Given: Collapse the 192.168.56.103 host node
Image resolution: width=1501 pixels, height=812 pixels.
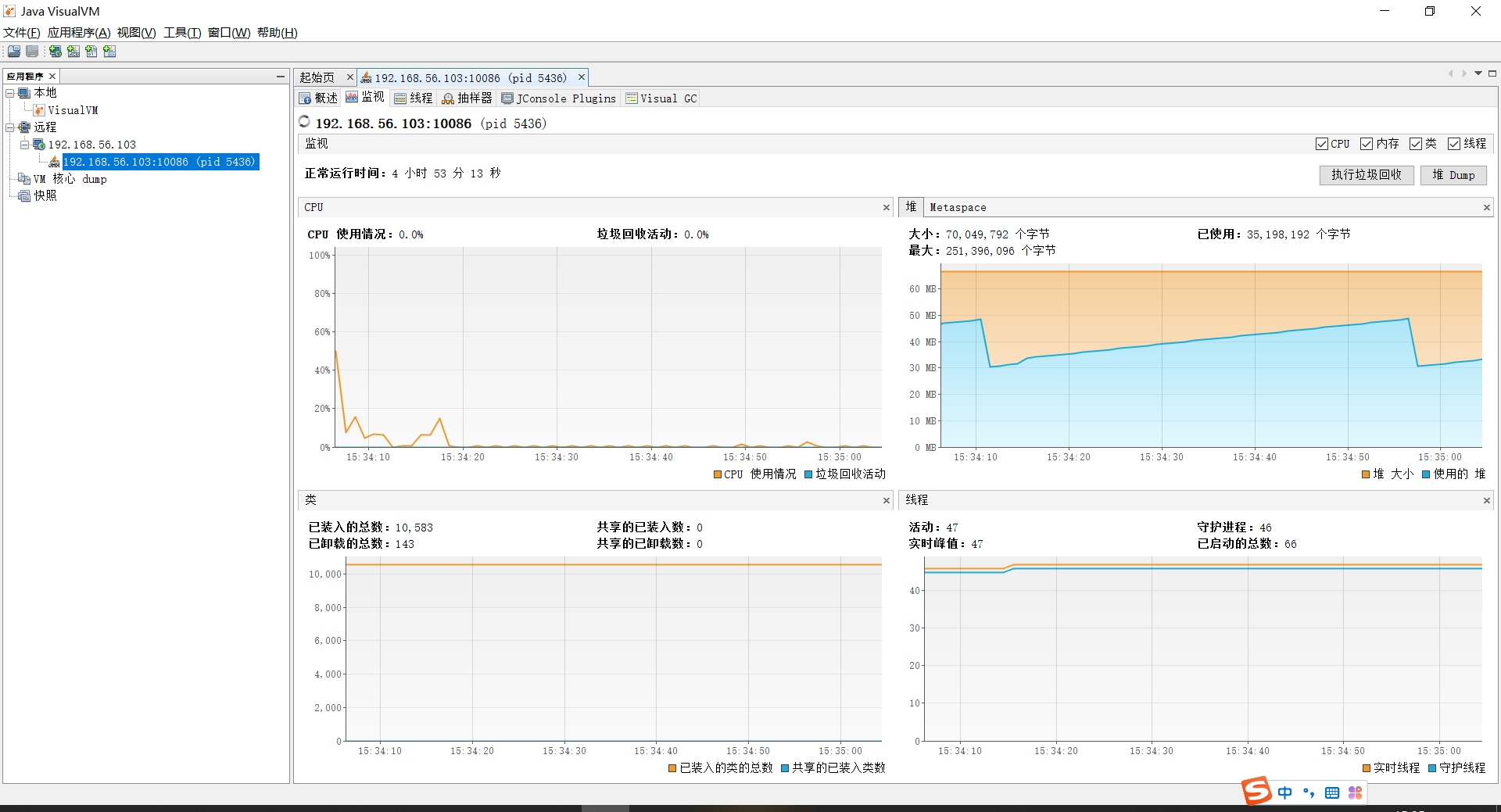Looking at the screenshot, I should click(24, 145).
